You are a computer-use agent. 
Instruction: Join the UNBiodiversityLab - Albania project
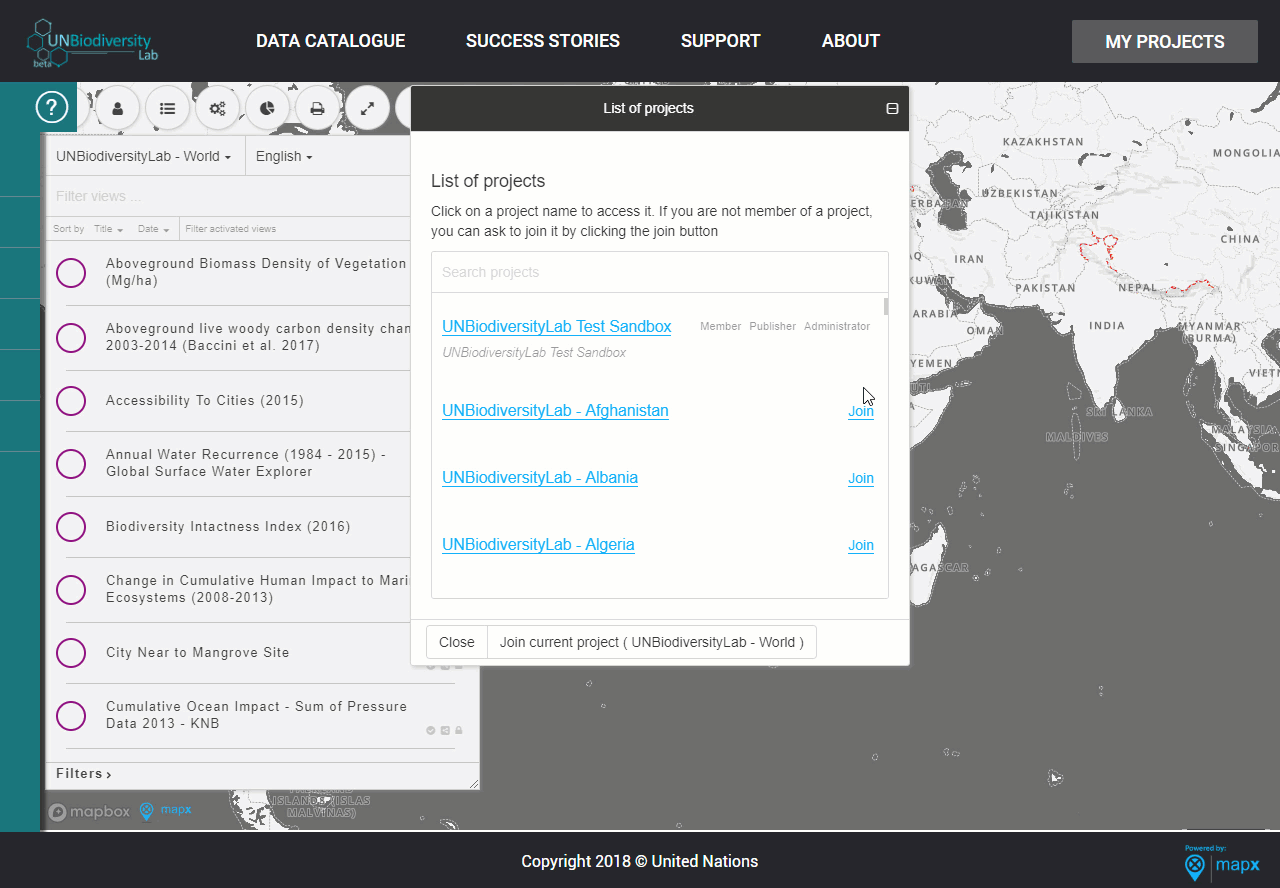pyautogui.click(x=861, y=478)
